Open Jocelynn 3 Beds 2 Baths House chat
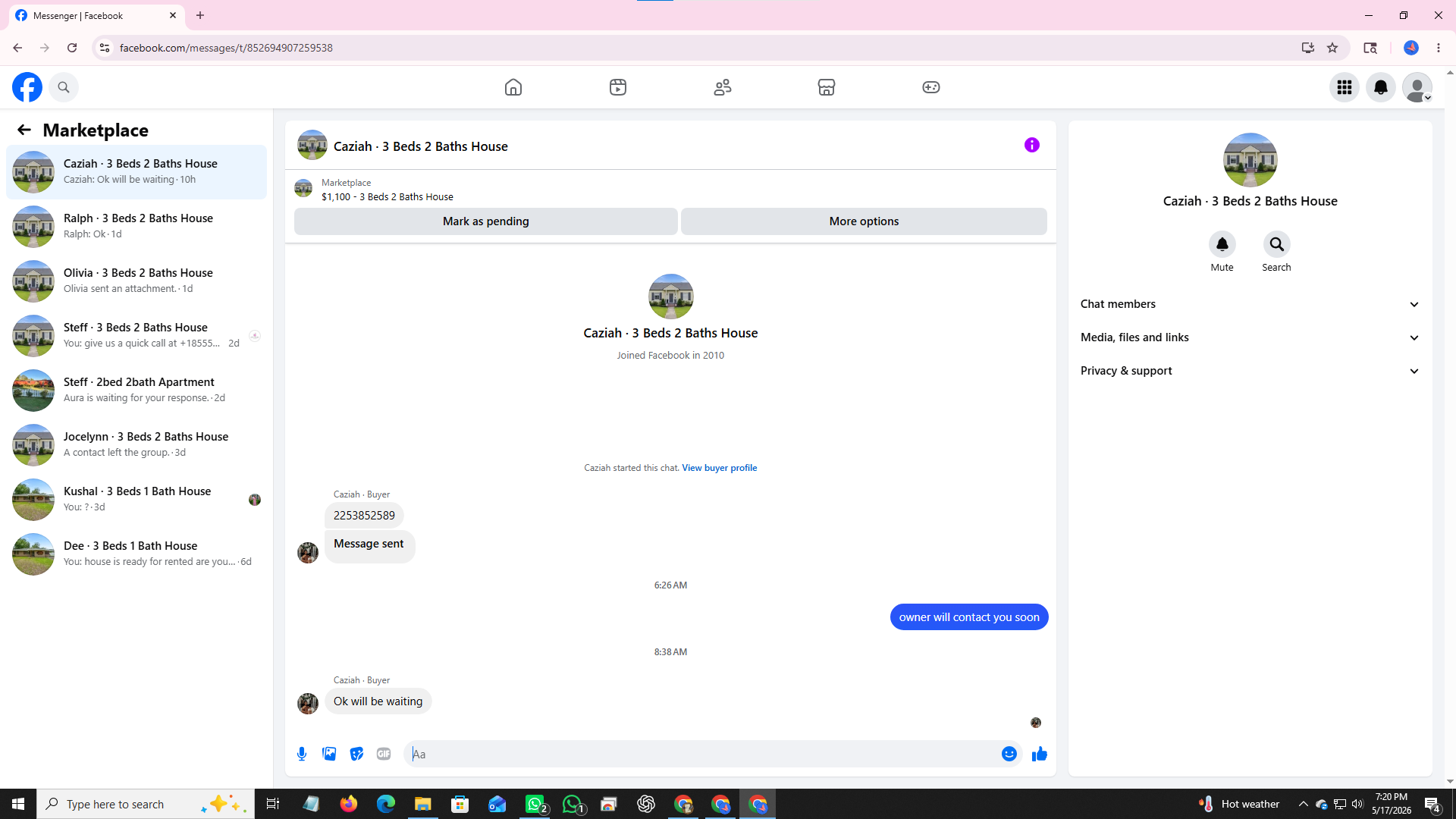 coord(136,445)
